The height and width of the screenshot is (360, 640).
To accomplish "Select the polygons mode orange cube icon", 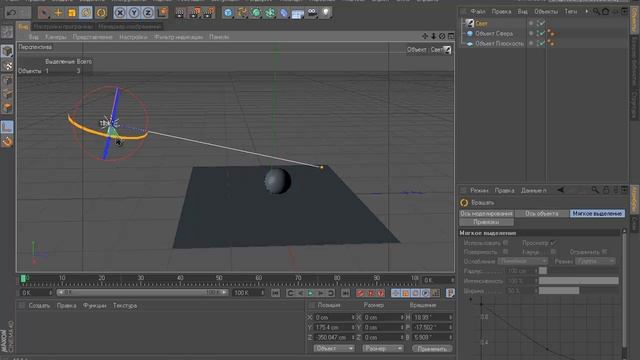I will pyautogui.click(x=7, y=108).
